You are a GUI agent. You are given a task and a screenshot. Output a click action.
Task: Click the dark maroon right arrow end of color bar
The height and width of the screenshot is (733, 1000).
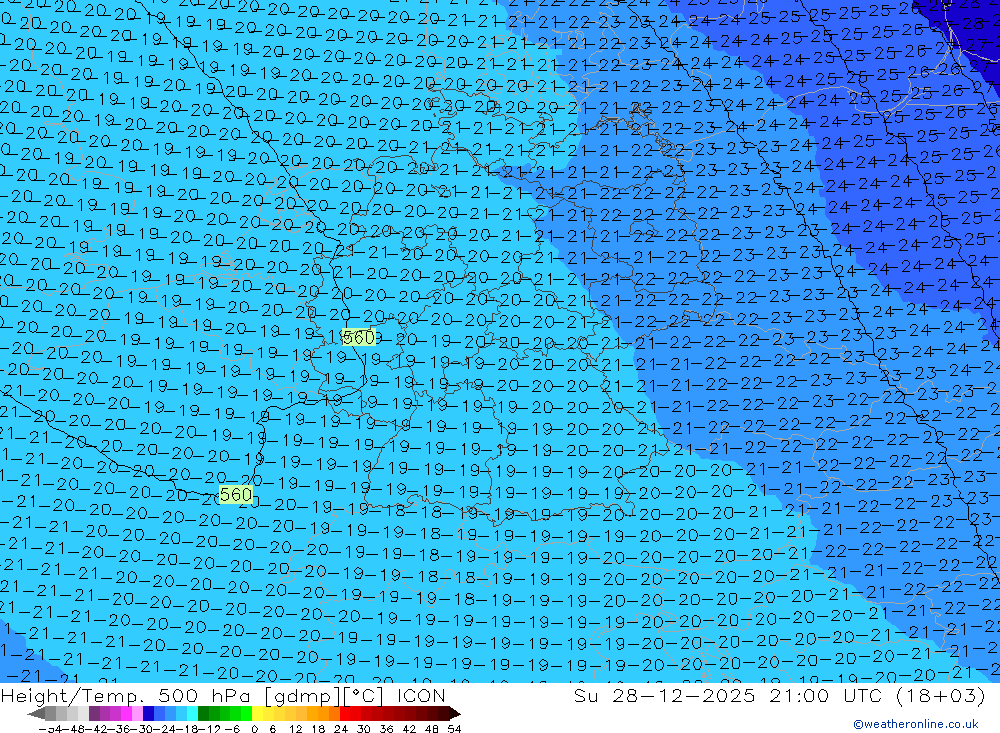(x=455, y=713)
